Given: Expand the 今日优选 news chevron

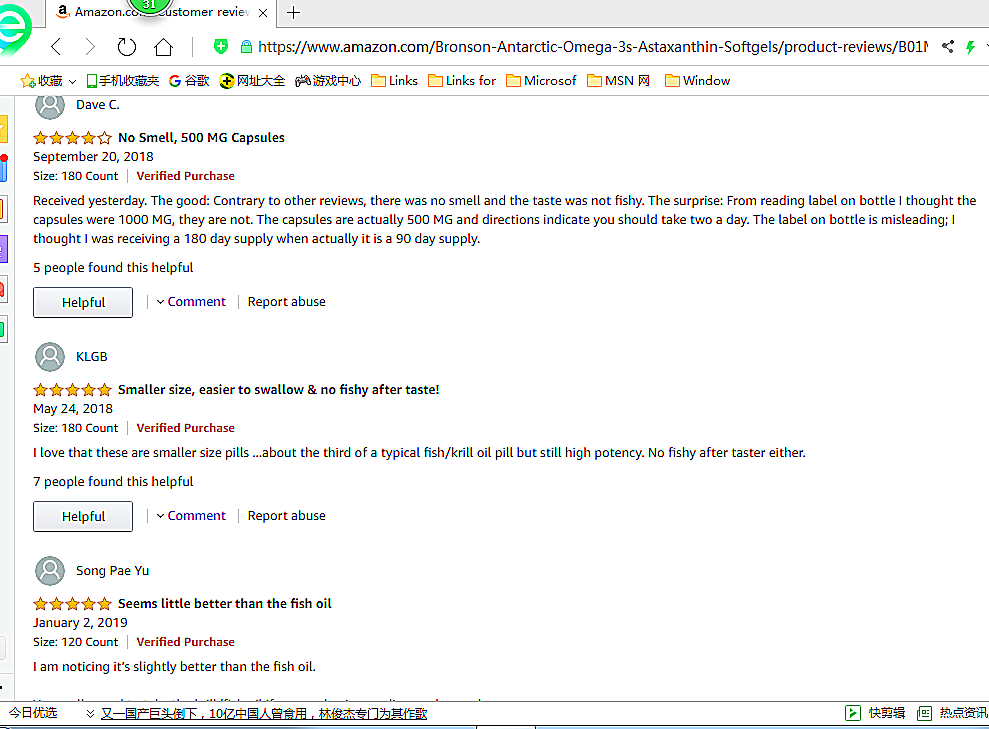Looking at the screenshot, I should click(x=90, y=714).
